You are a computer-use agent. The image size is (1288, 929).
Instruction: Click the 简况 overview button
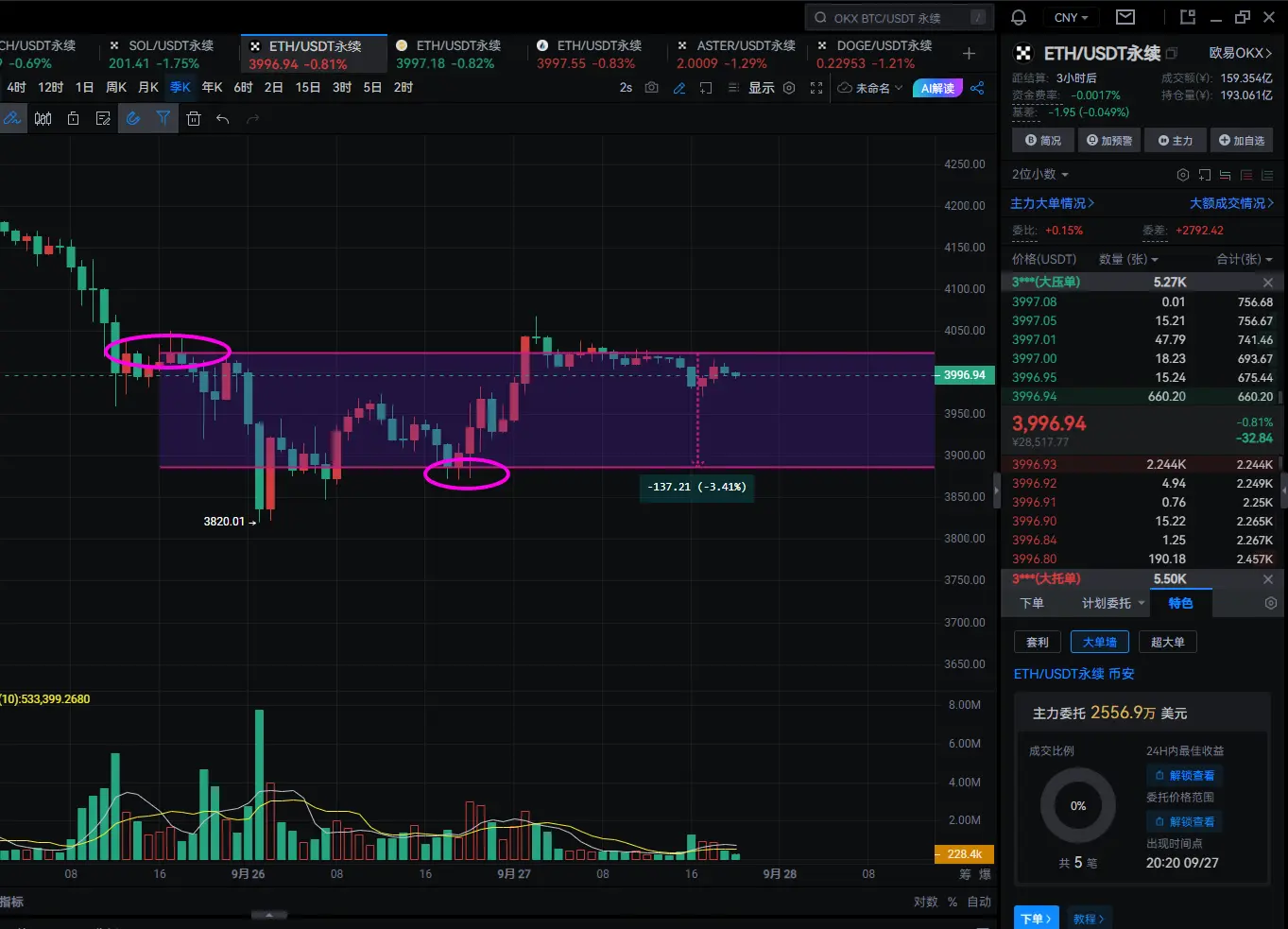(x=1043, y=141)
